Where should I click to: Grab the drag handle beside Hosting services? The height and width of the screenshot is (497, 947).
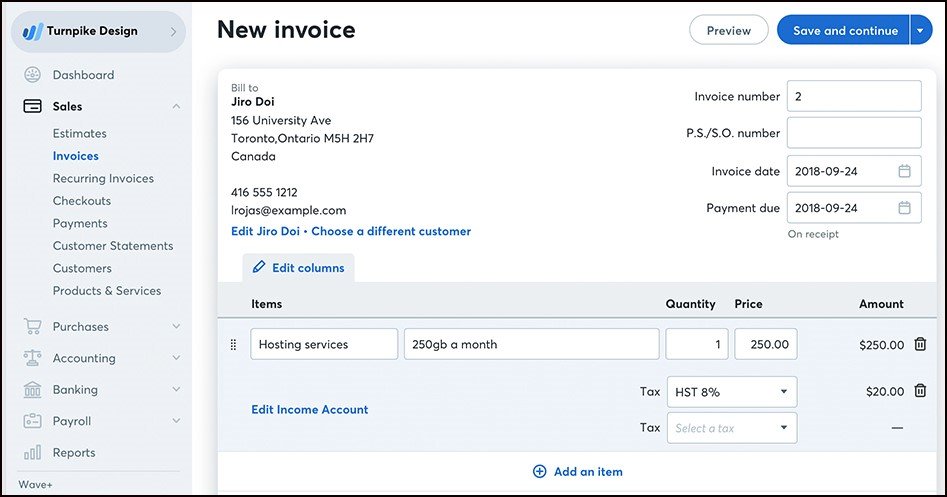point(234,344)
